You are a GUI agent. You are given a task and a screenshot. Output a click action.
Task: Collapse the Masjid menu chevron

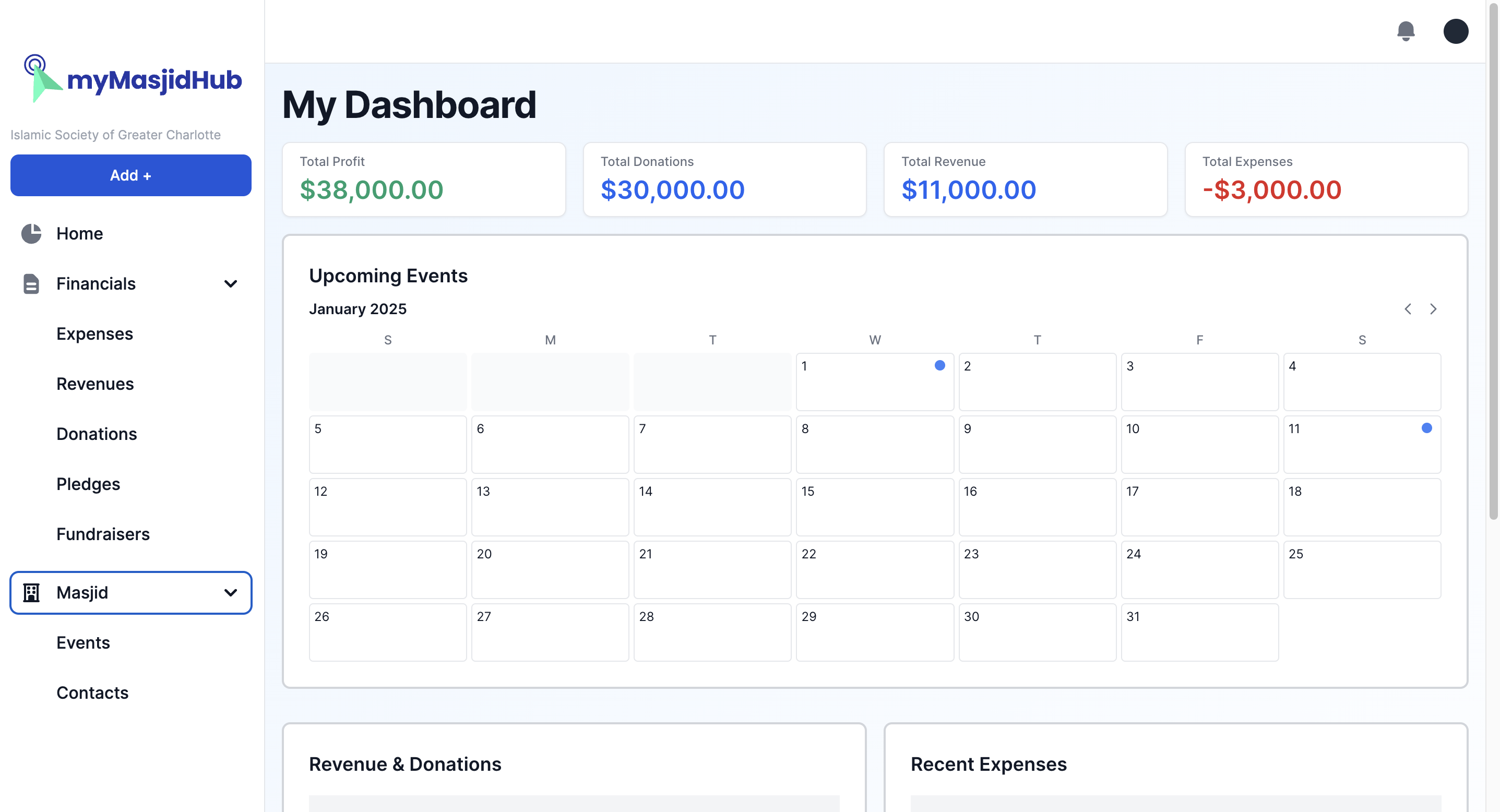231,592
